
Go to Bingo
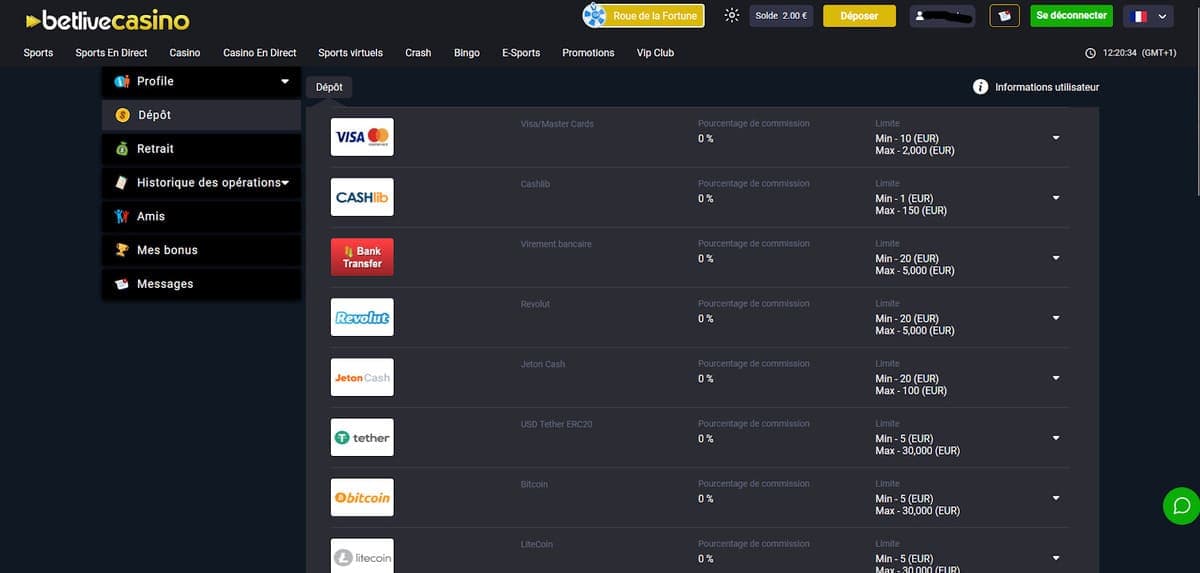[466, 53]
